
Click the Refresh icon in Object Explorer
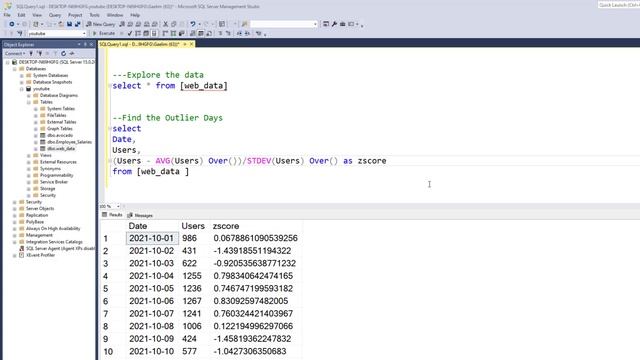(63, 53)
